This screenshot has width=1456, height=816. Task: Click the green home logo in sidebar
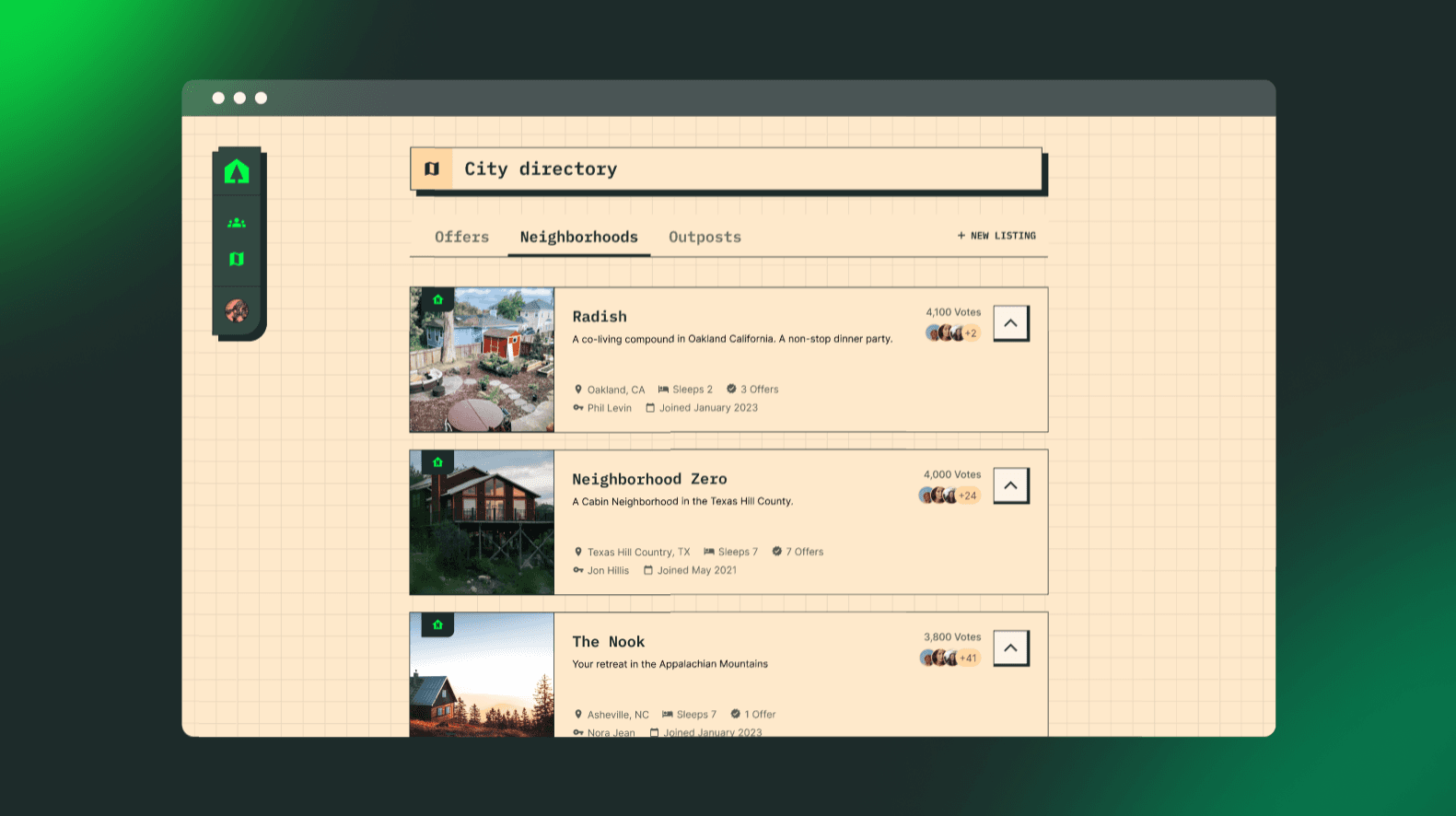237,171
